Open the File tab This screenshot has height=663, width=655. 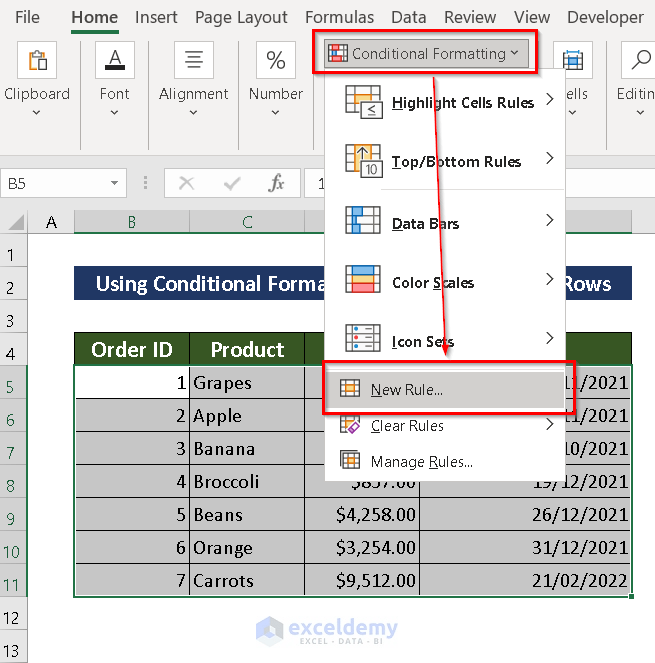pyautogui.click(x=27, y=17)
